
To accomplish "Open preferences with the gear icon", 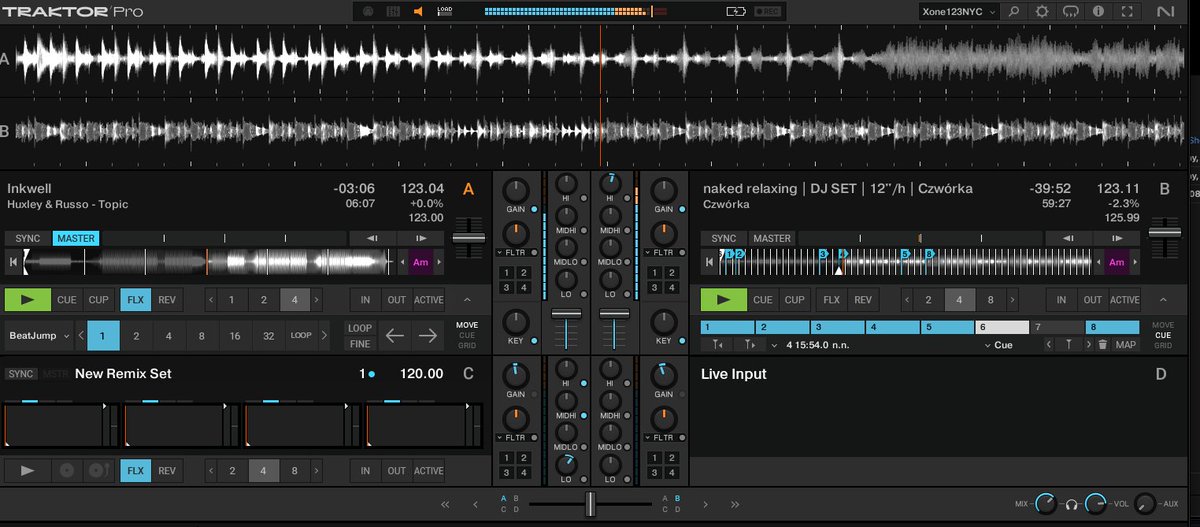I will click(x=1043, y=12).
